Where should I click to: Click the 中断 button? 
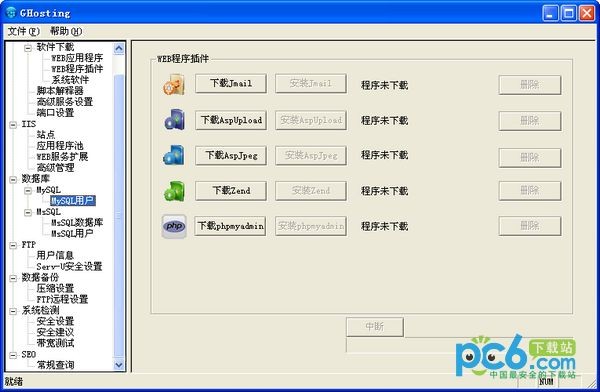click(x=375, y=327)
